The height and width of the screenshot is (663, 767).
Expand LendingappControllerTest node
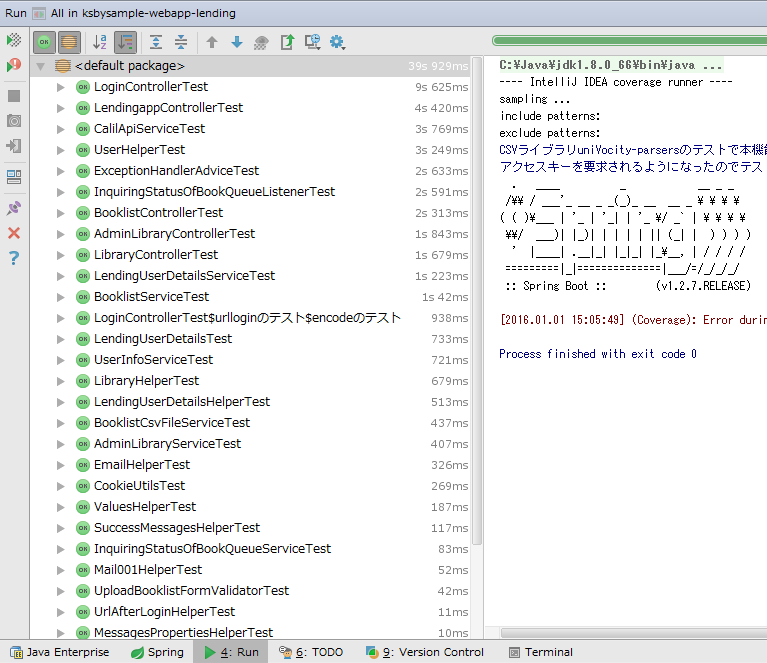click(x=61, y=108)
